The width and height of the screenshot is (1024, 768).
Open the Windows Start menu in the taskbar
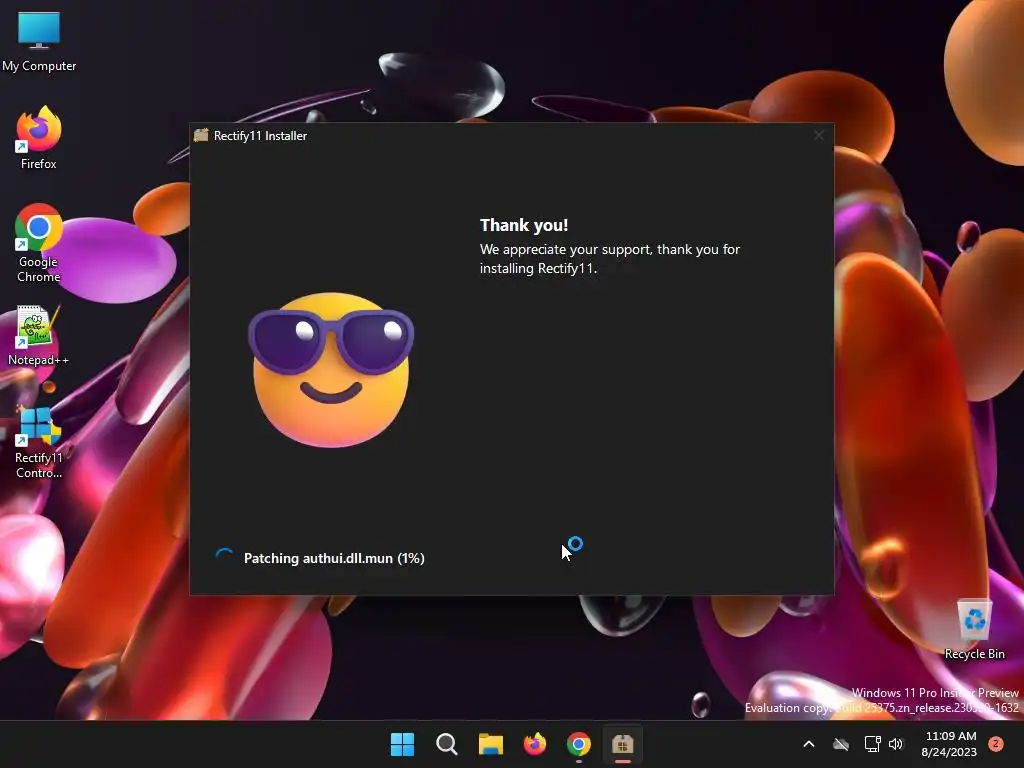402,744
